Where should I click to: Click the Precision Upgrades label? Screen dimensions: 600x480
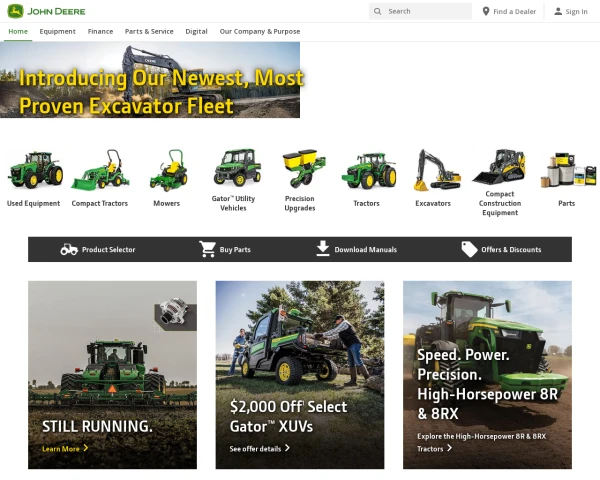[x=300, y=203]
